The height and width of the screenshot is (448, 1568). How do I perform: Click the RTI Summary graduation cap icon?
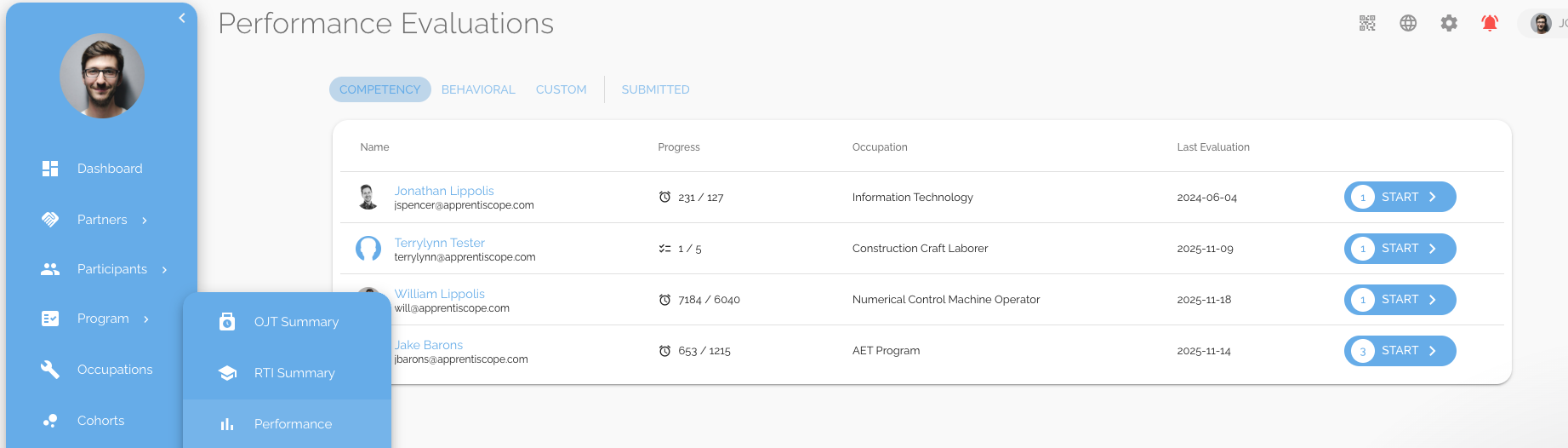click(227, 373)
